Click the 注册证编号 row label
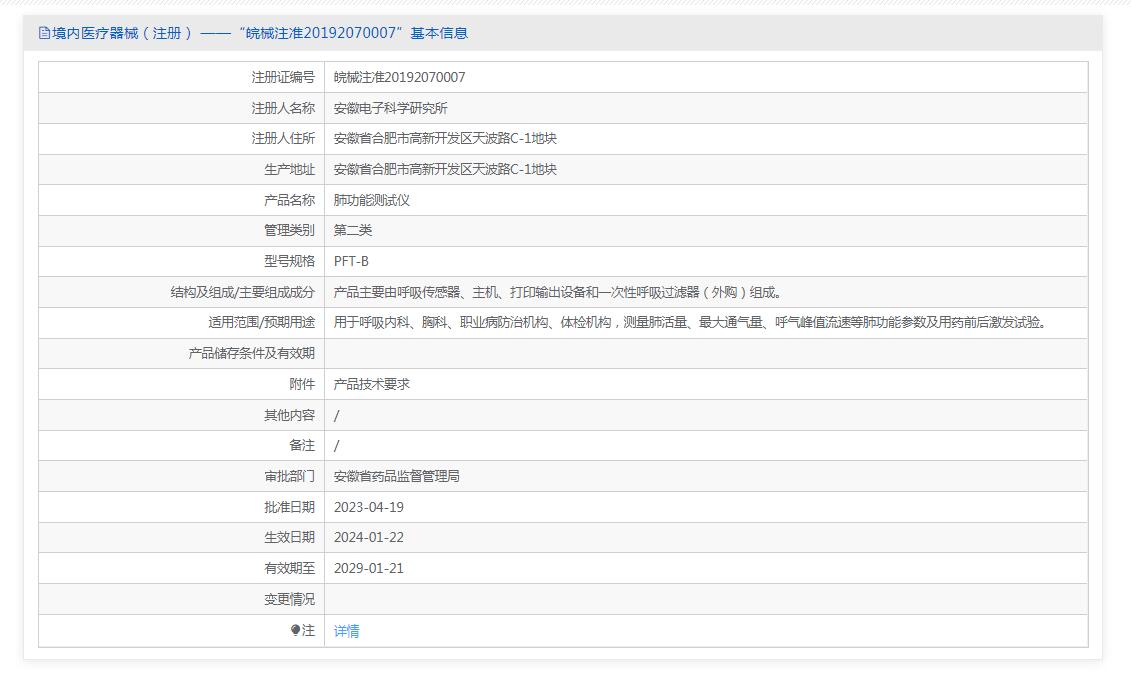Image resolution: width=1131 pixels, height=687 pixels. coord(283,77)
